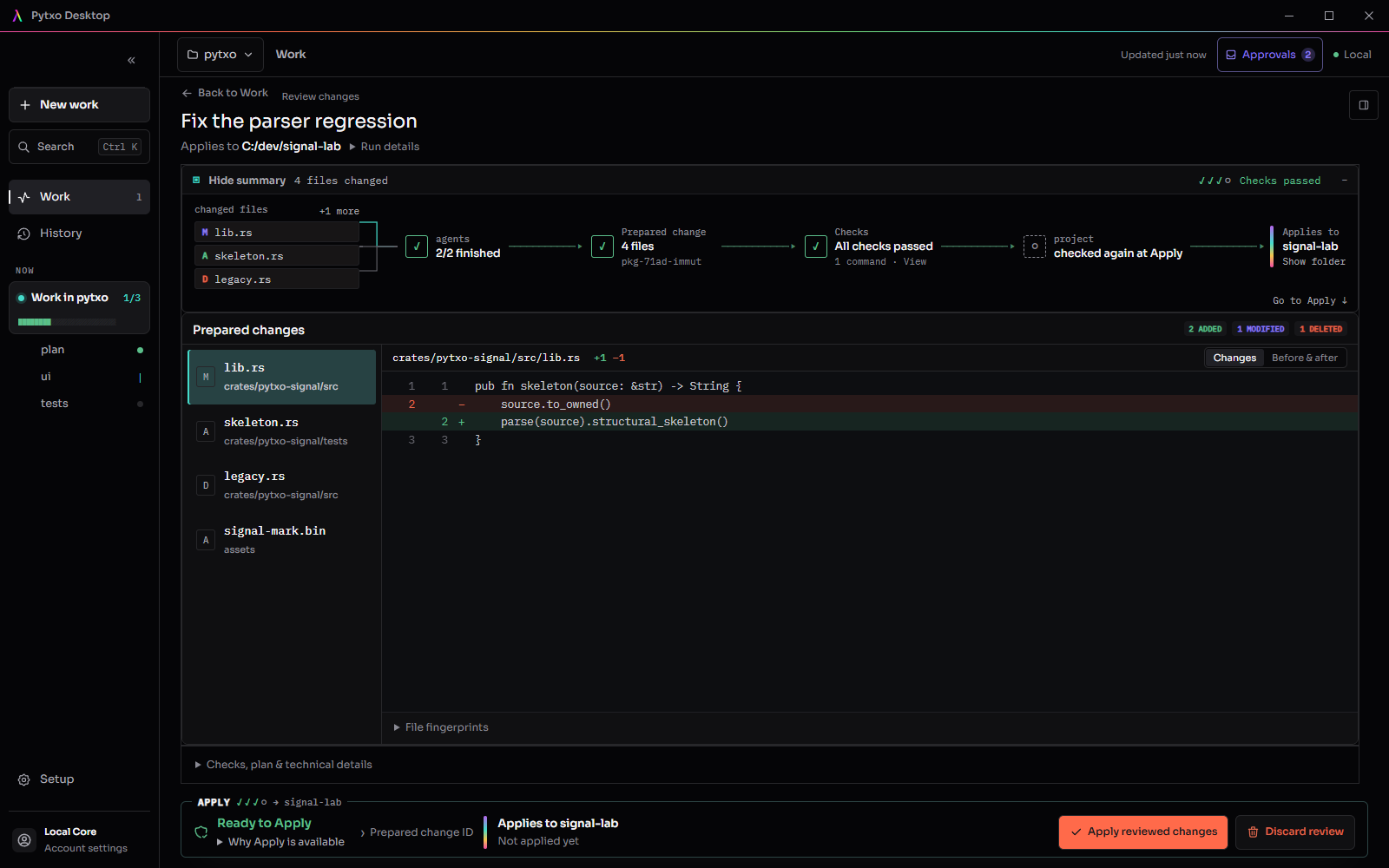Click the Pytxo app logo

point(17,16)
